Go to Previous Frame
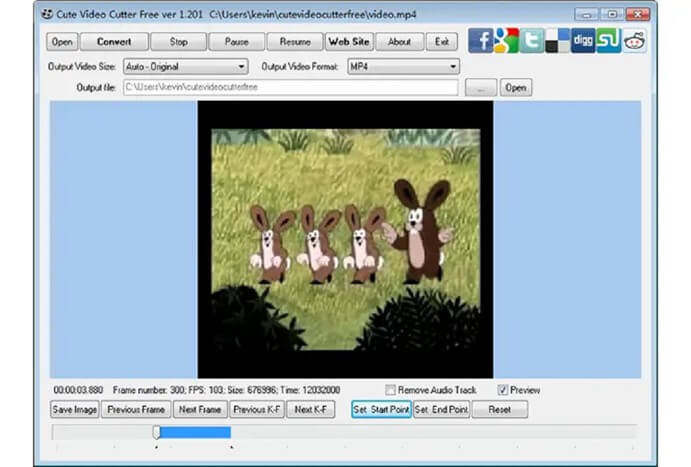 (136, 410)
